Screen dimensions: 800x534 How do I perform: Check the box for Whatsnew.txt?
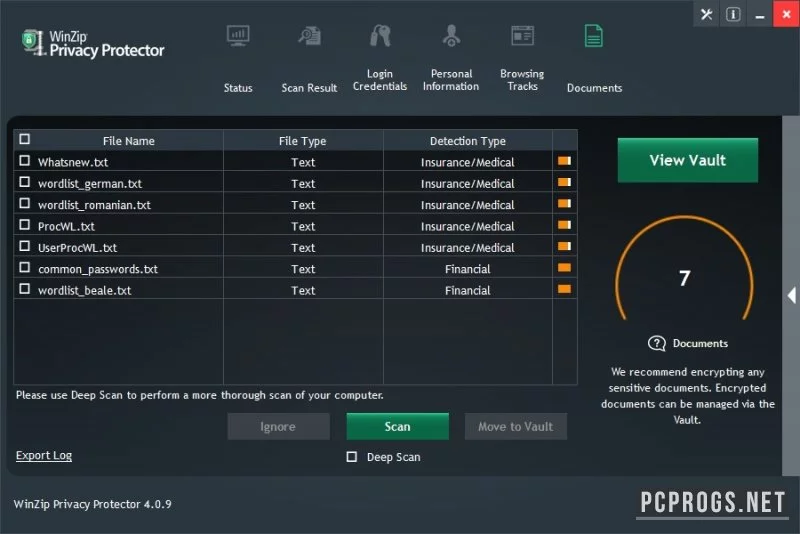point(24,161)
